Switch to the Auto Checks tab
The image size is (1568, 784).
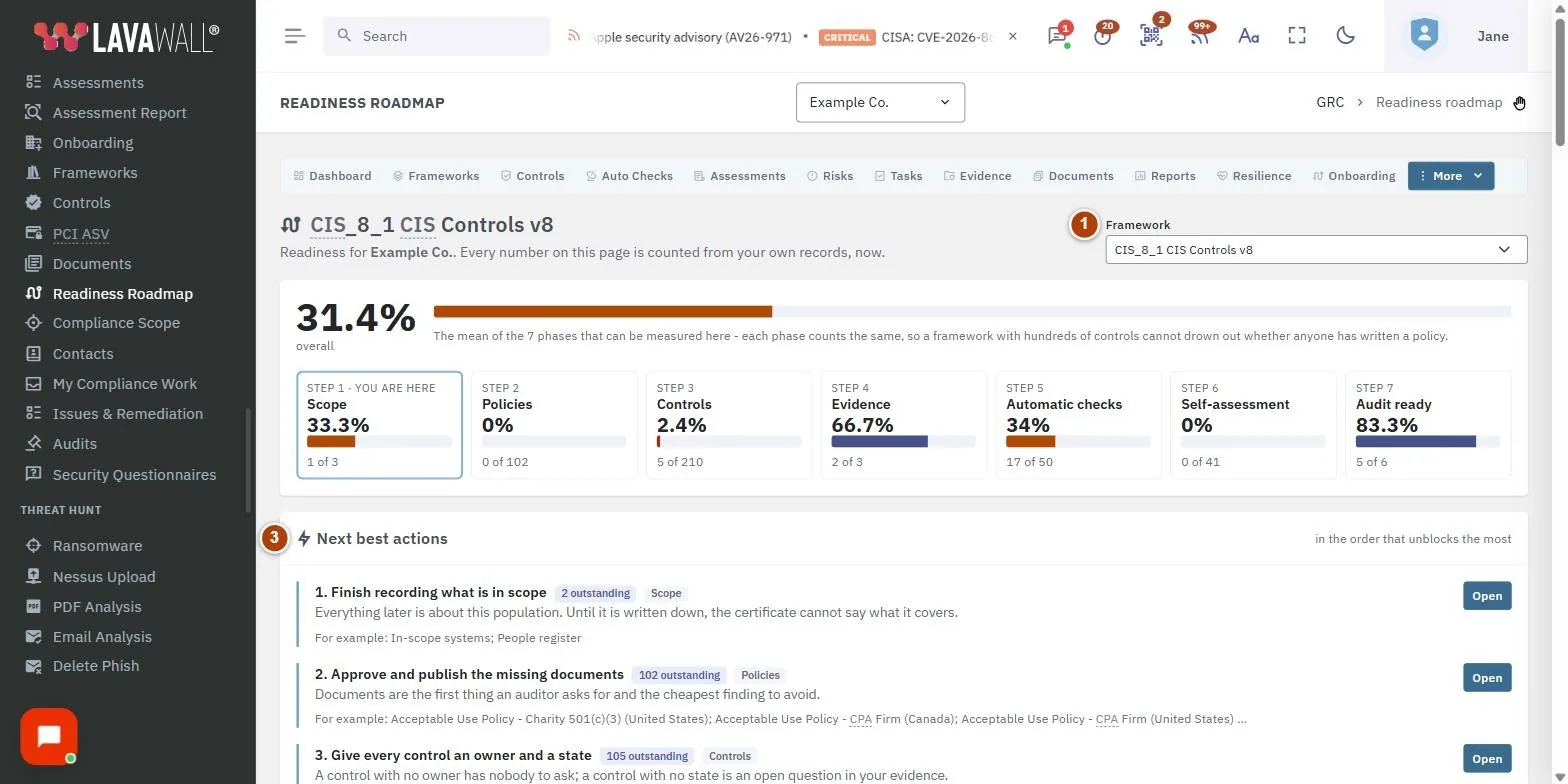point(629,176)
